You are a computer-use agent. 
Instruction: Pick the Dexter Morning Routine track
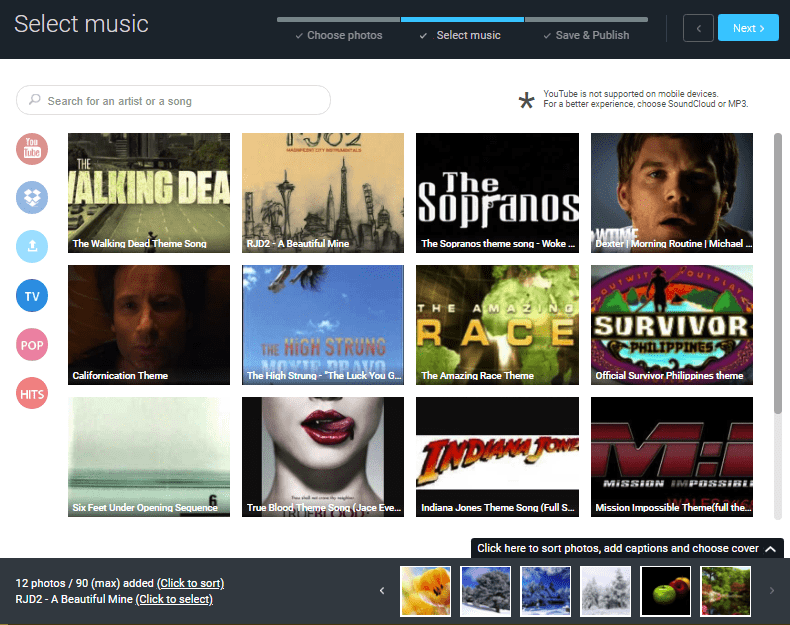pos(672,193)
